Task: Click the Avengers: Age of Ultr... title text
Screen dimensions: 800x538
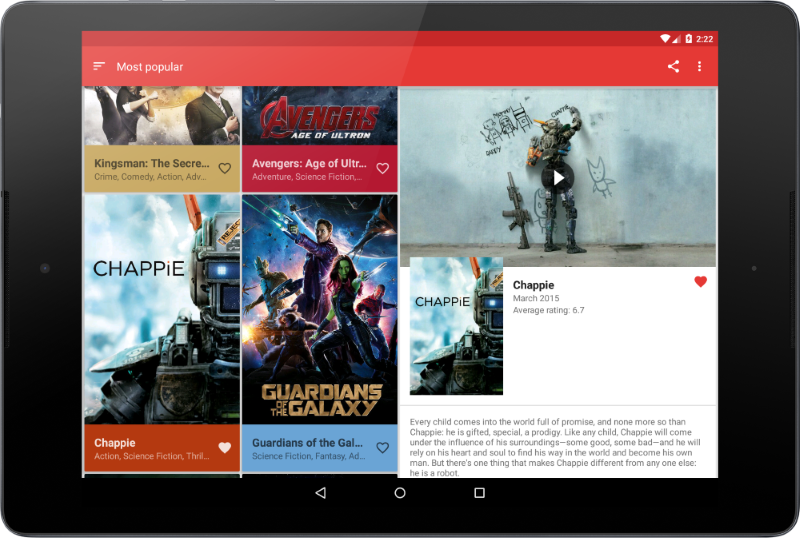Action: click(309, 163)
